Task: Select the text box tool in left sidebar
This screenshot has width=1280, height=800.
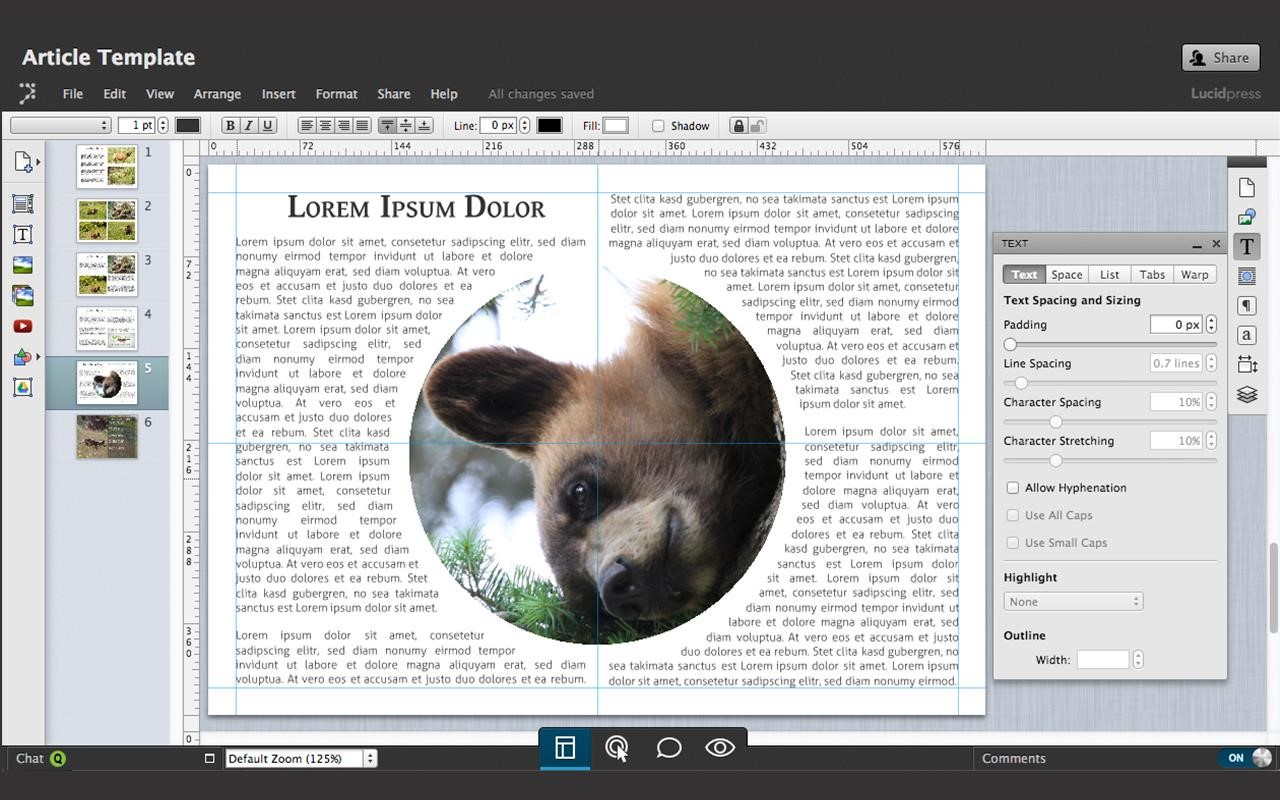Action: 22,235
